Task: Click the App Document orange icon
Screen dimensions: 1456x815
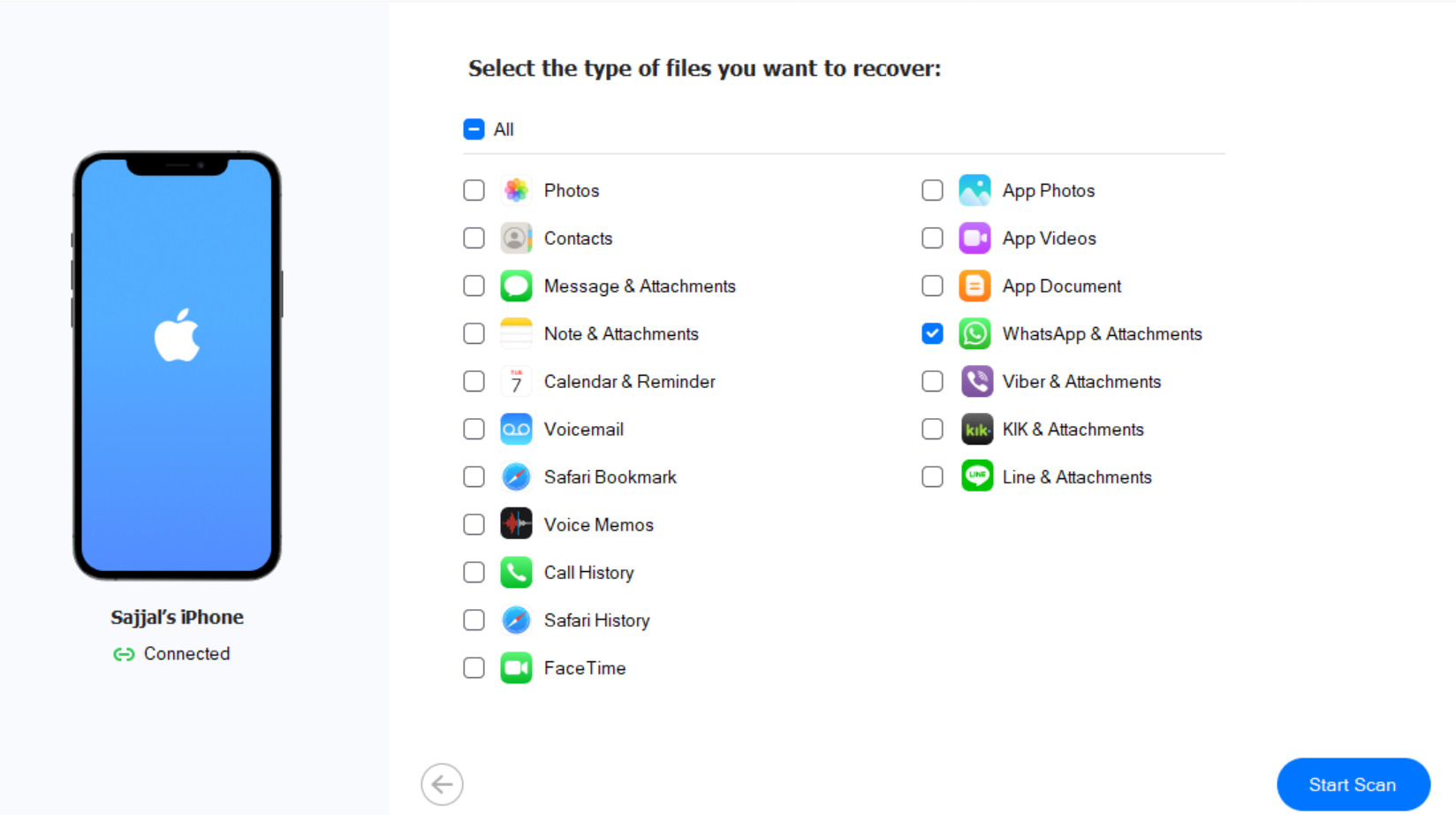Action: [x=974, y=286]
